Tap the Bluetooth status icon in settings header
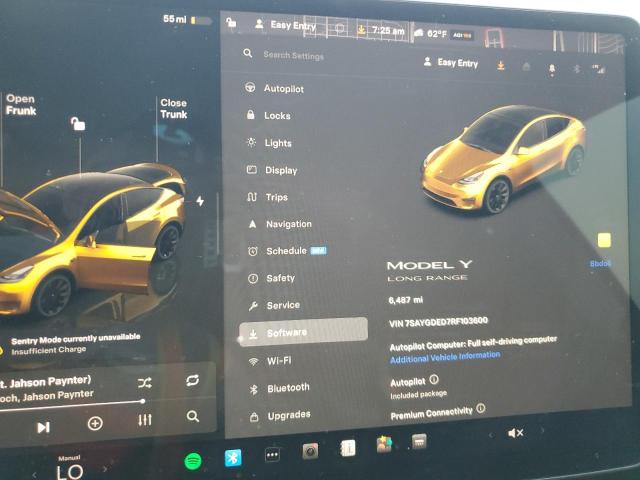Image resolution: width=640 pixels, height=480 pixels. point(577,69)
